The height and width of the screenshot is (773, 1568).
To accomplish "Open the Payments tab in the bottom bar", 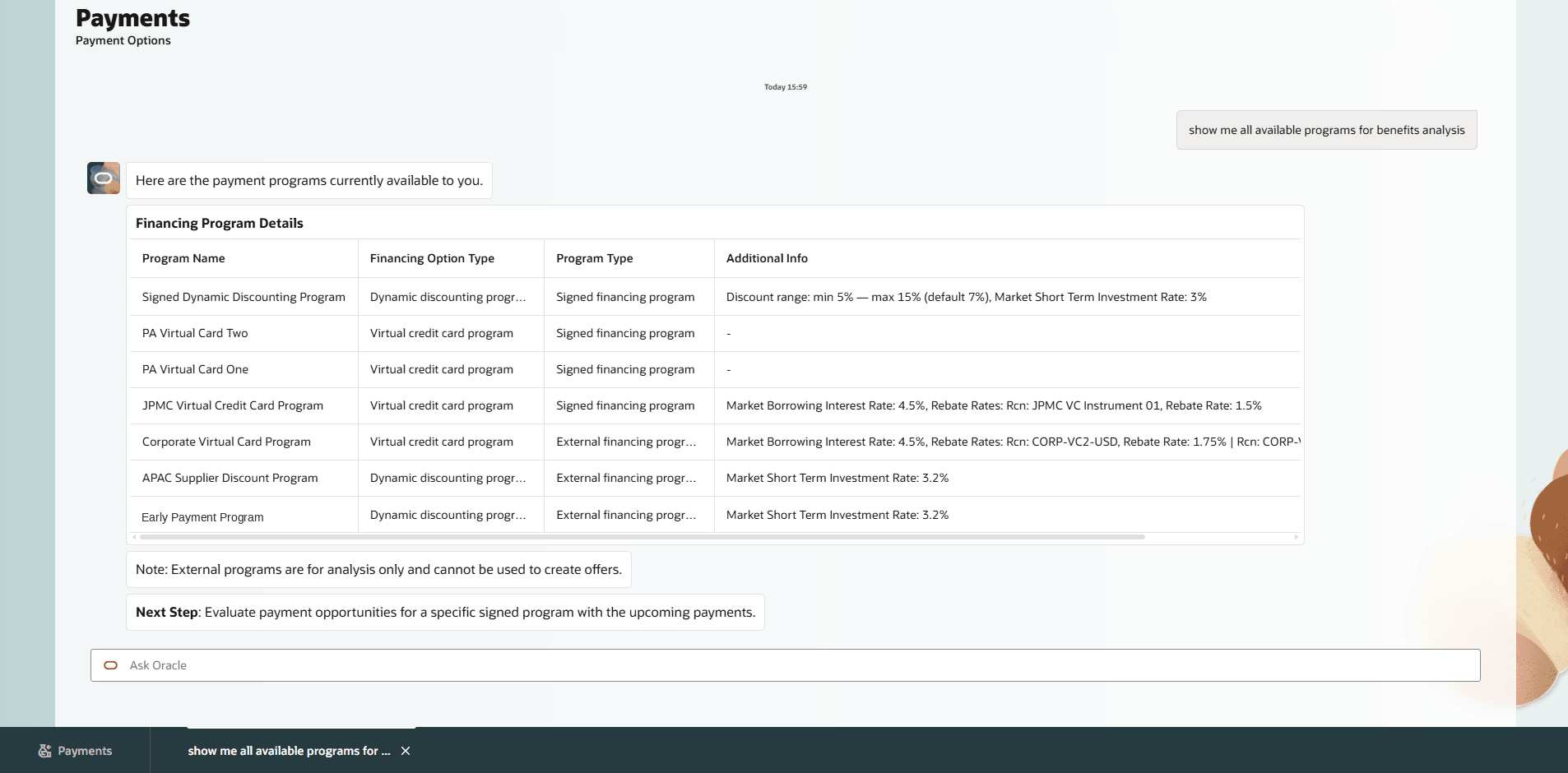I will click(x=75, y=751).
